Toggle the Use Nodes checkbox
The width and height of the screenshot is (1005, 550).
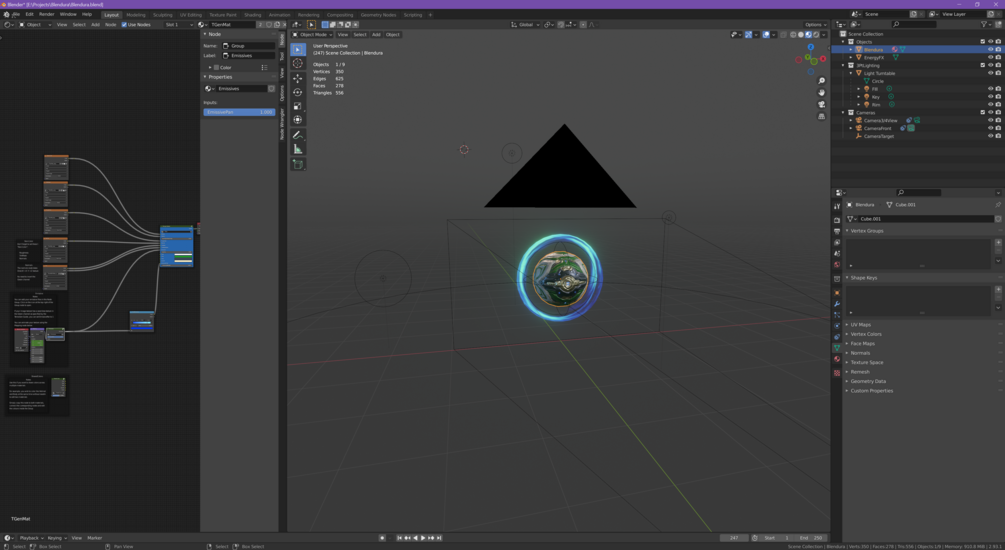pyautogui.click(x=124, y=24)
